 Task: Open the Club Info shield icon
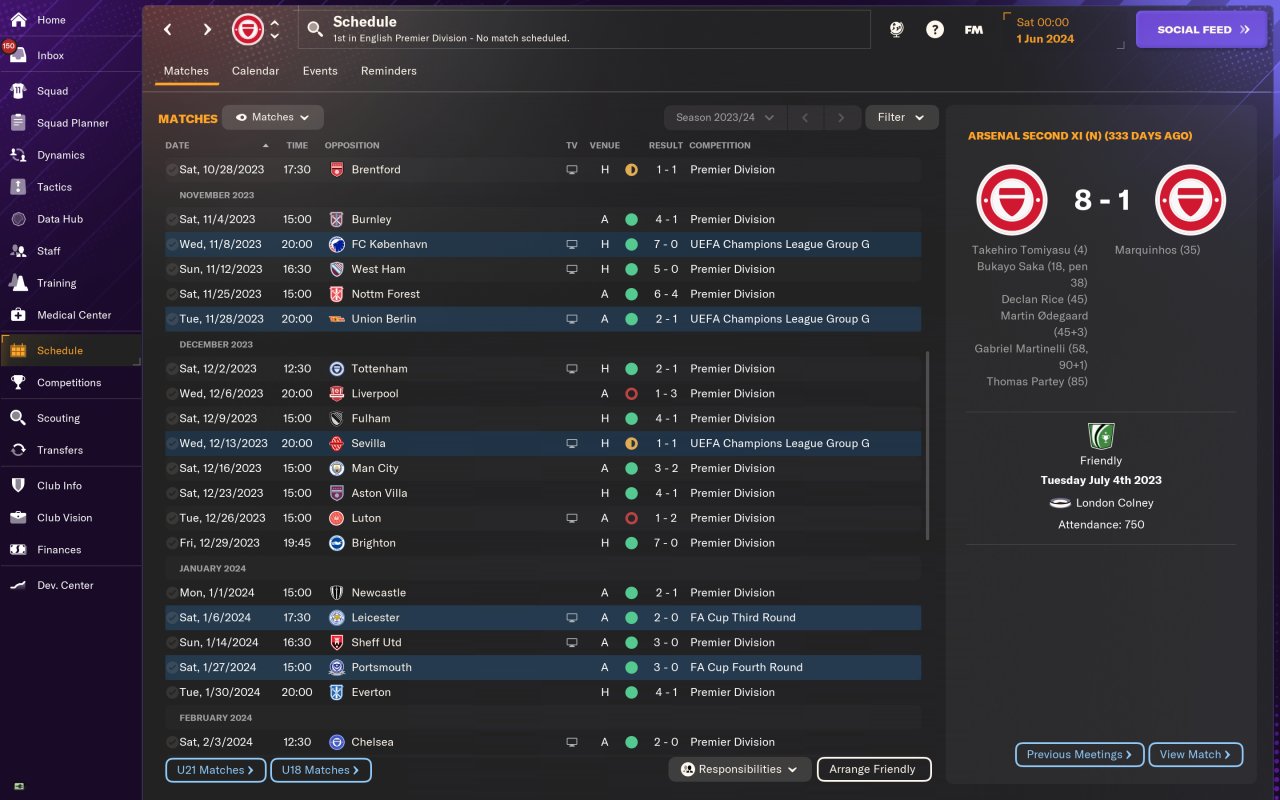(x=18, y=486)
